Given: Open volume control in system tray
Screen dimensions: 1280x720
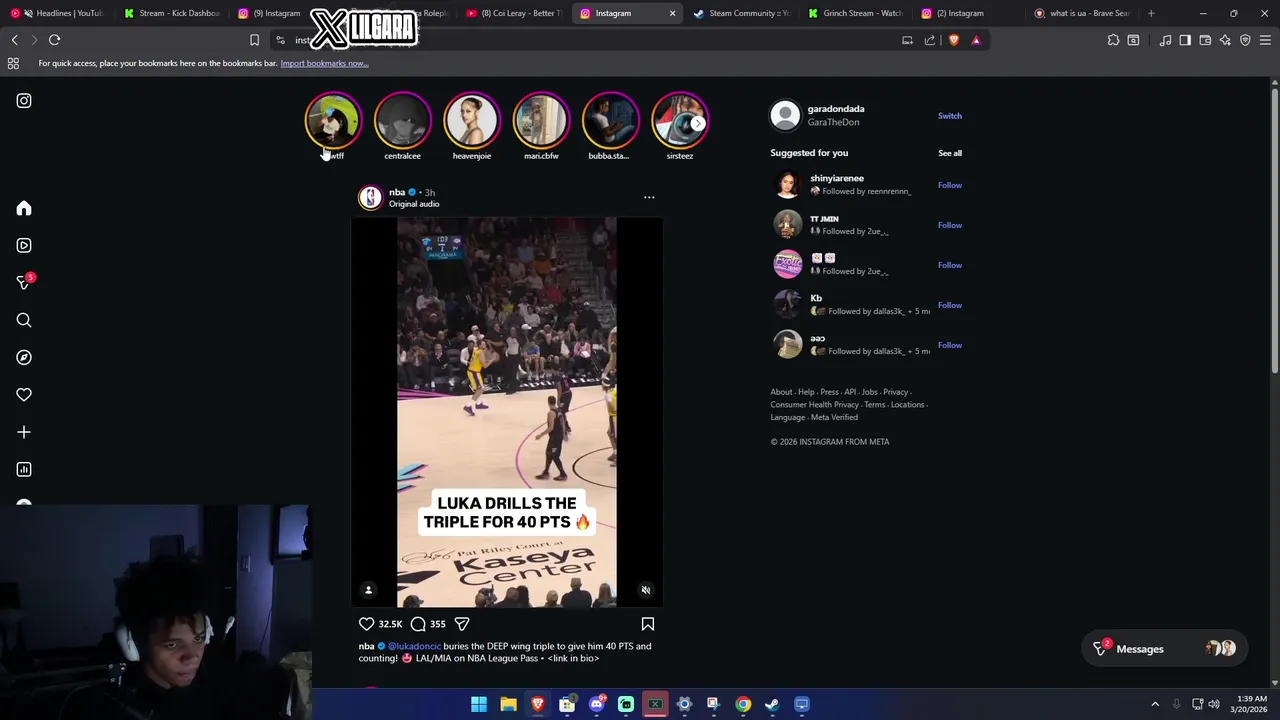Looking at the screenshot, I should coord(1214,704).
